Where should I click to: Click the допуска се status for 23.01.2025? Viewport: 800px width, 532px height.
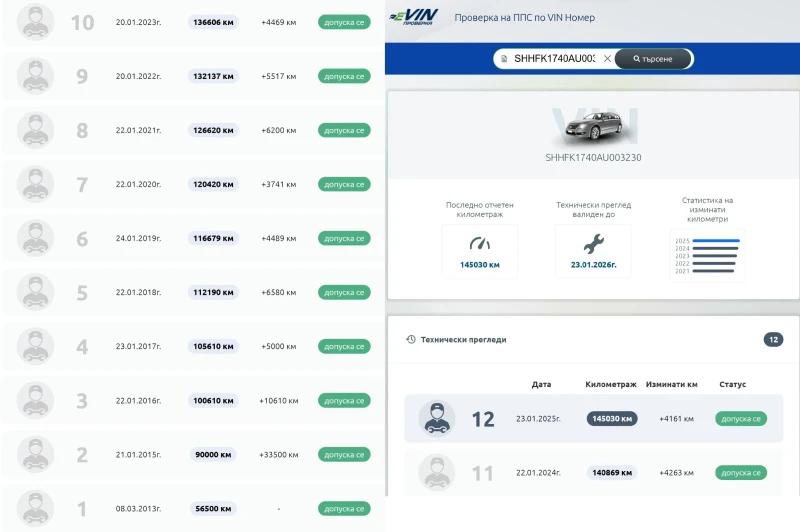click(740, 419)
